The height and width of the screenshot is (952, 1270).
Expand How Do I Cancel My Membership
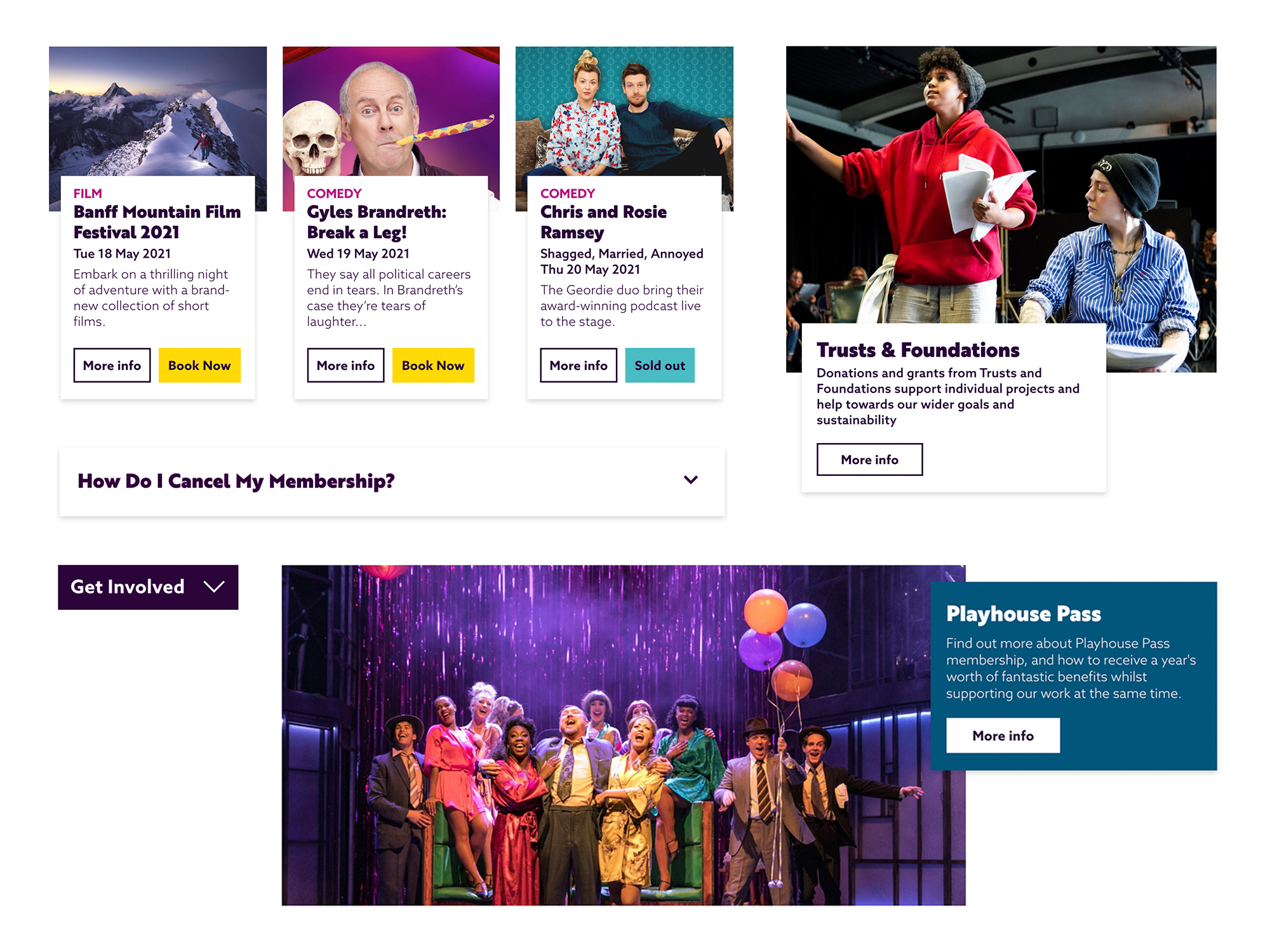392,482
